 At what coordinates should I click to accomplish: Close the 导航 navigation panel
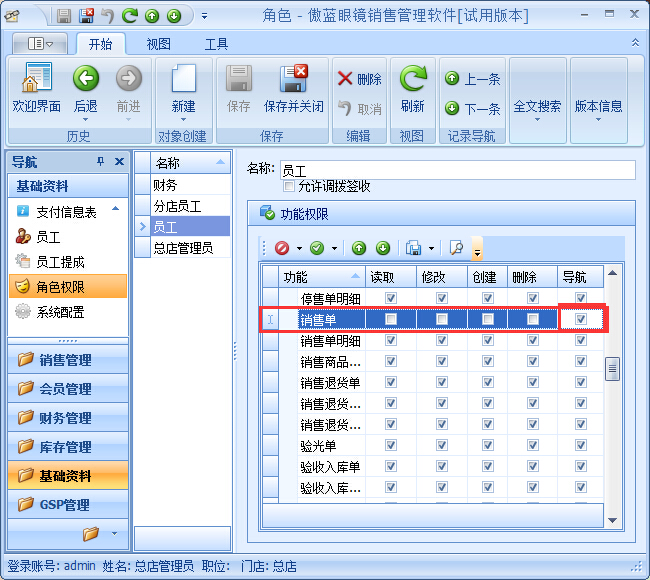click(119, 161)
